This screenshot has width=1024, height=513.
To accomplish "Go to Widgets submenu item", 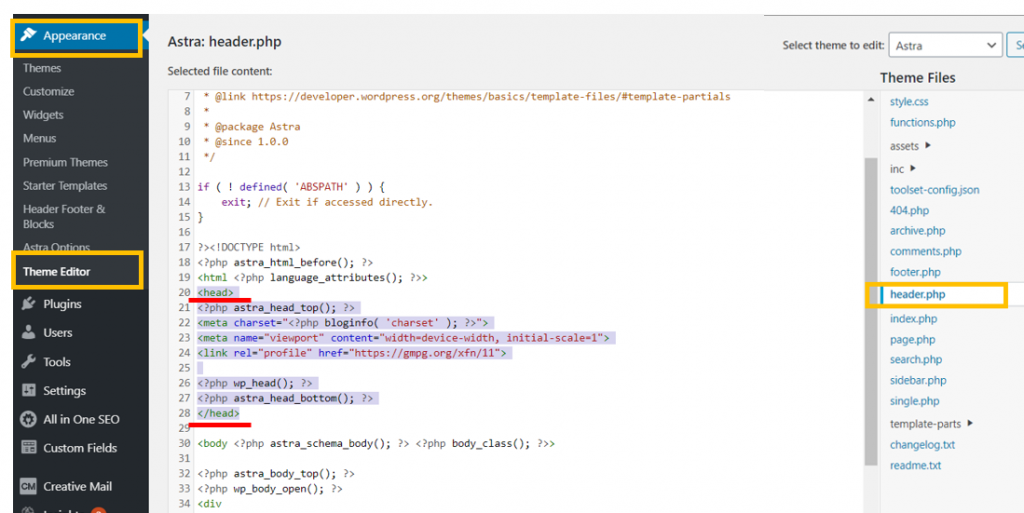I will (x=43, y=115).
